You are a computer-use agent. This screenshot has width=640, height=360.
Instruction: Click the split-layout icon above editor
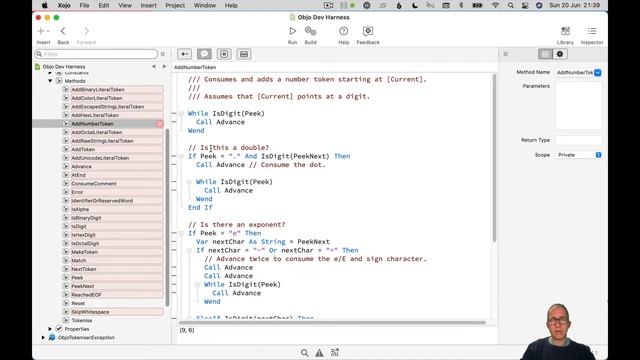click(244, 54)
